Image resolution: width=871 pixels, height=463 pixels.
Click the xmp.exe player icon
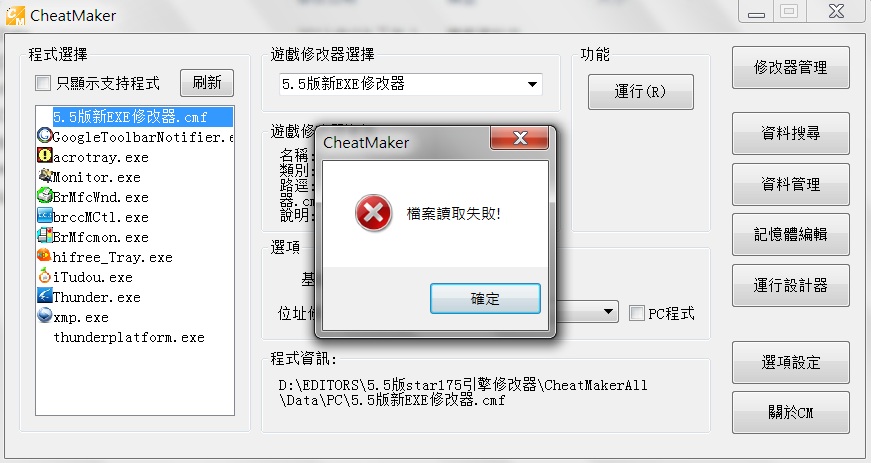coord(44,315)
